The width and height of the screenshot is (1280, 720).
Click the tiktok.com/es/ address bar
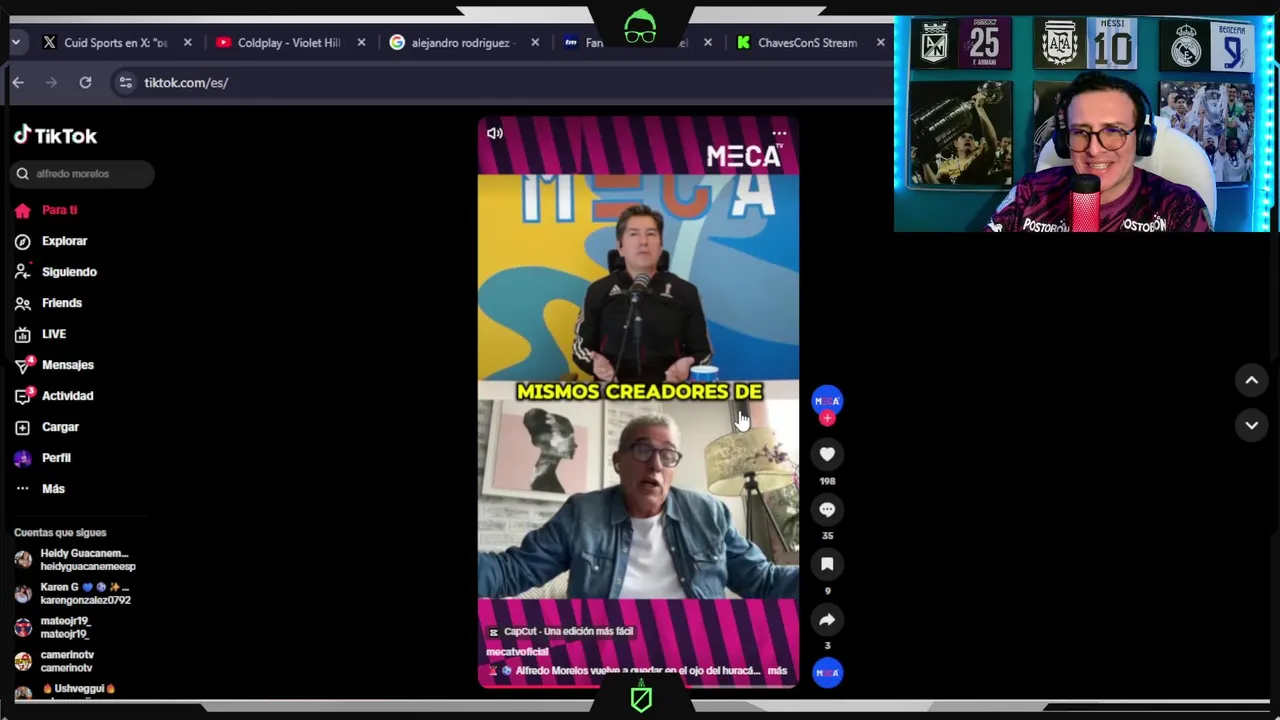500,82
